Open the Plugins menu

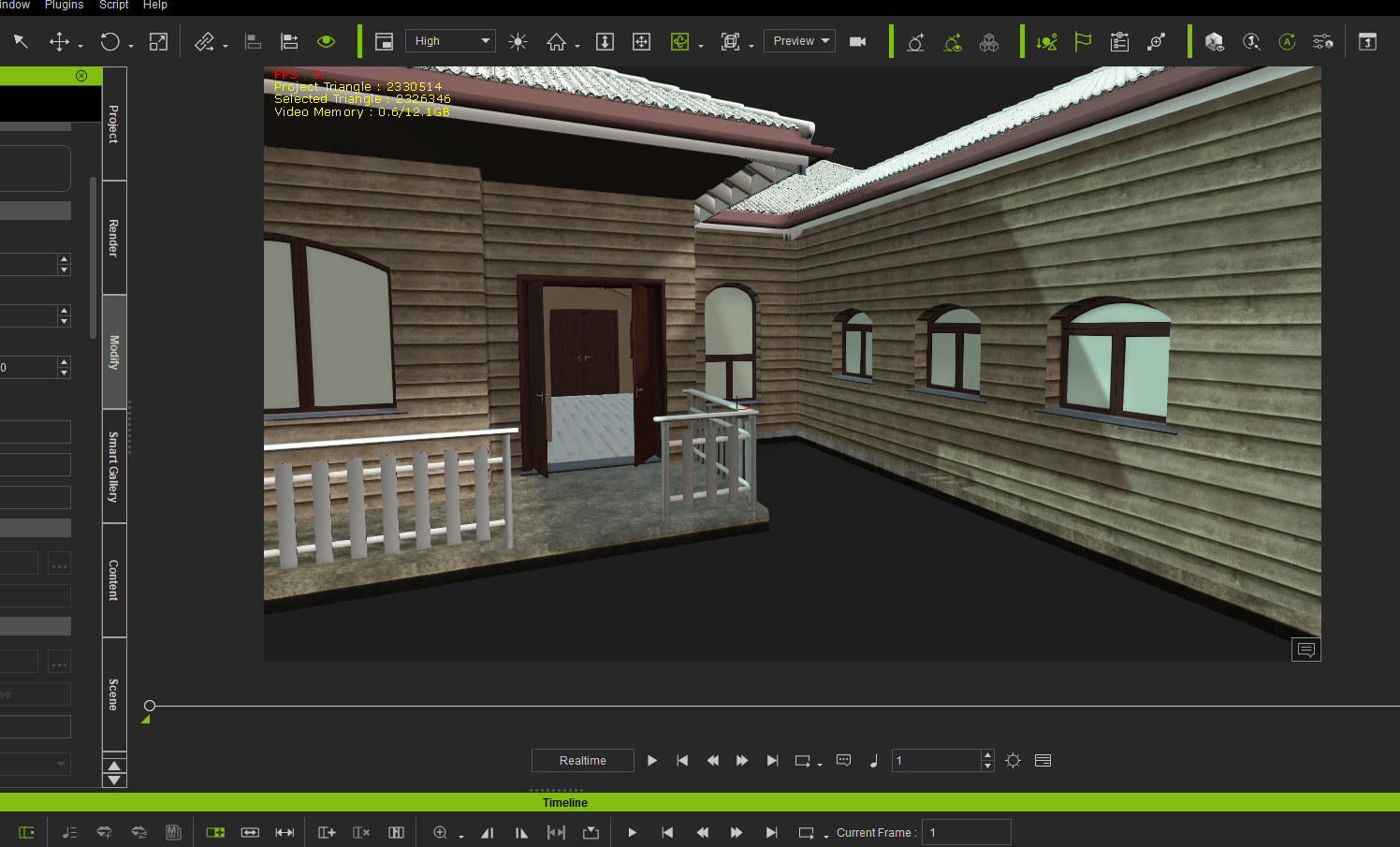(x=65, y=6)
